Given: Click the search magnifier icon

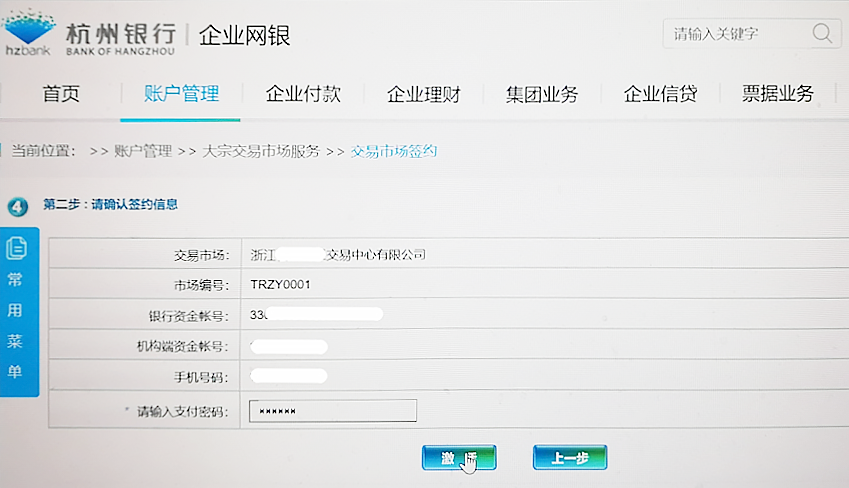Looking at the screenshot, I should 822,33.
